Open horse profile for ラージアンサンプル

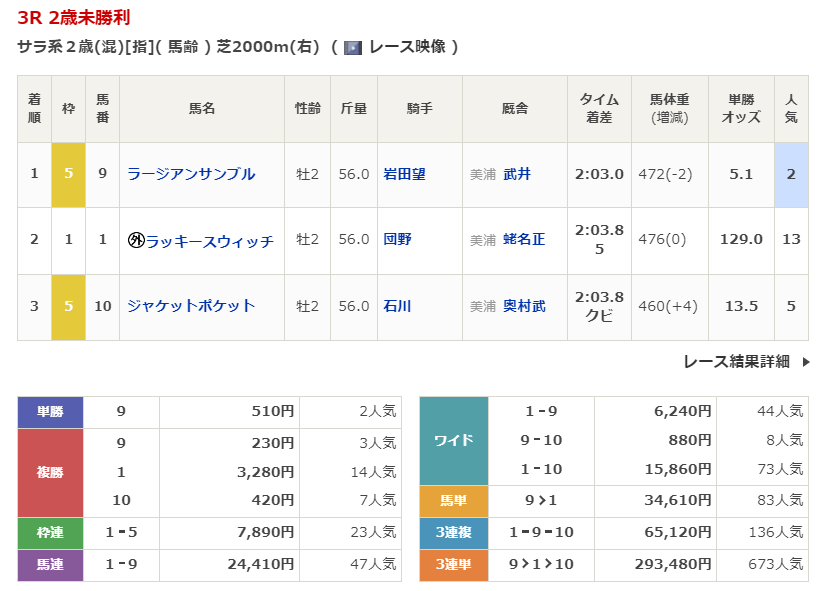(x=191, y=174)
